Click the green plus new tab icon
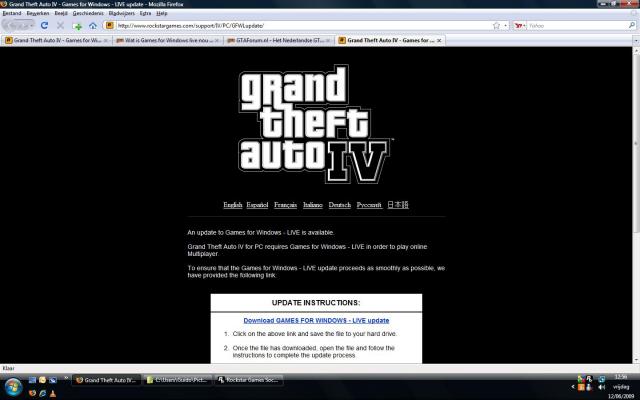 click(x=77, y=26)
